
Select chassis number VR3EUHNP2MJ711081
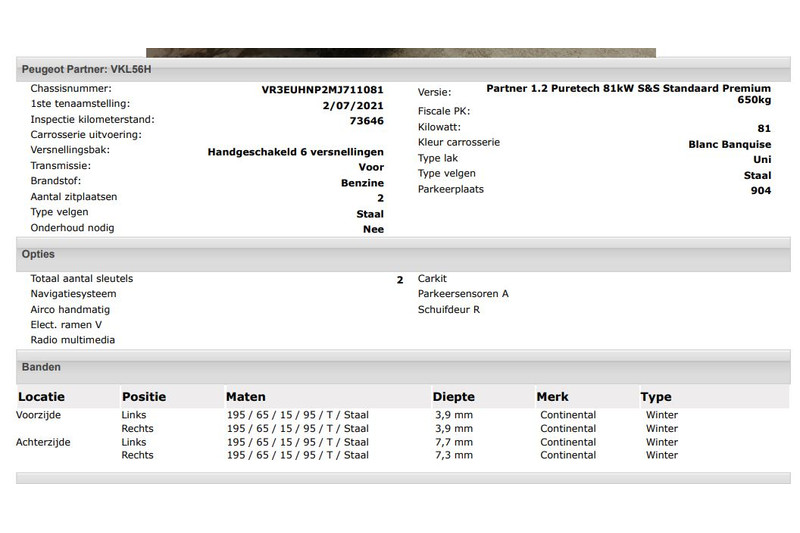pos(322,89)
